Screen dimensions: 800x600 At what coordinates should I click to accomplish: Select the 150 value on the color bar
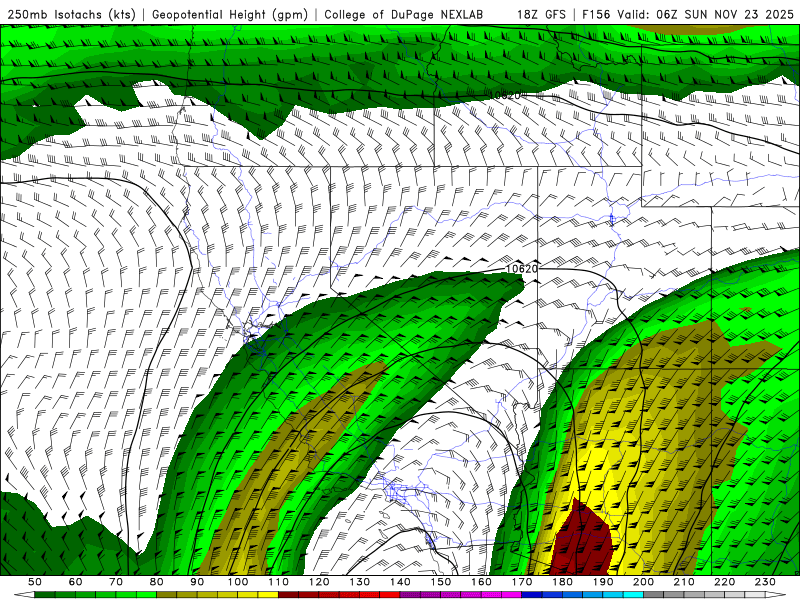[x=441, y=582]
